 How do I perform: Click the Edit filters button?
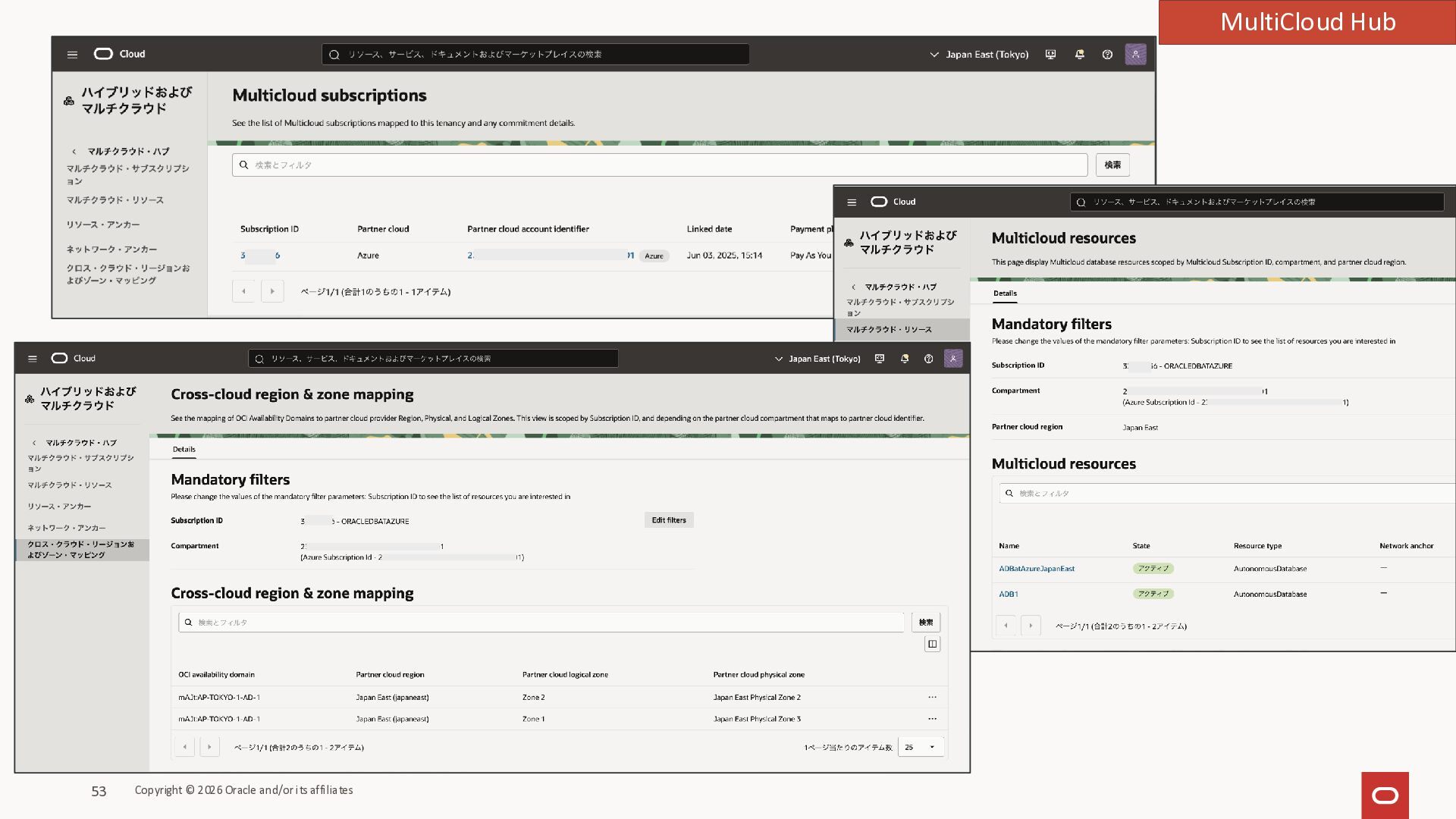(668, 520)
